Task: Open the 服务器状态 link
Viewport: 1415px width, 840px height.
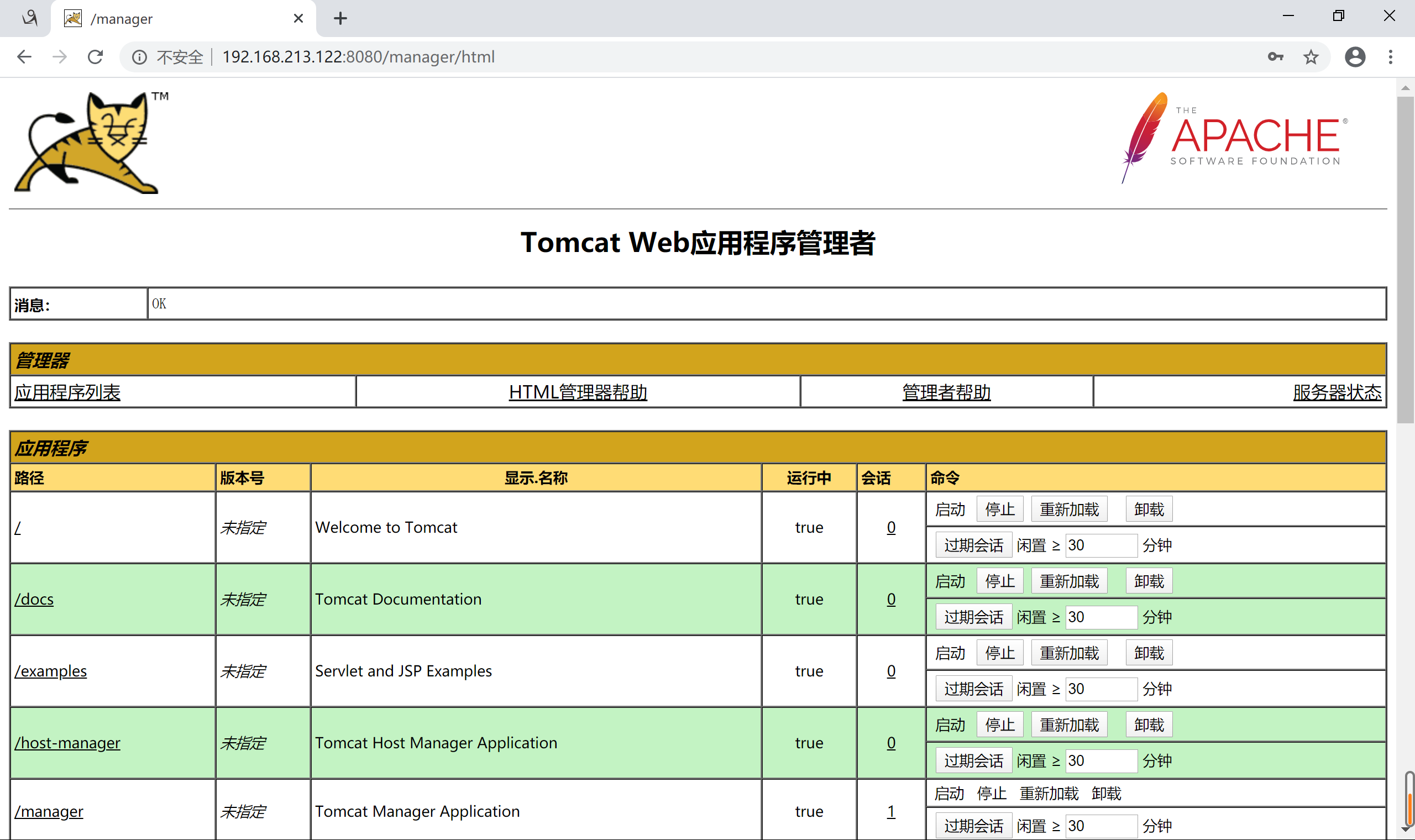Action: click(1337, 392)
